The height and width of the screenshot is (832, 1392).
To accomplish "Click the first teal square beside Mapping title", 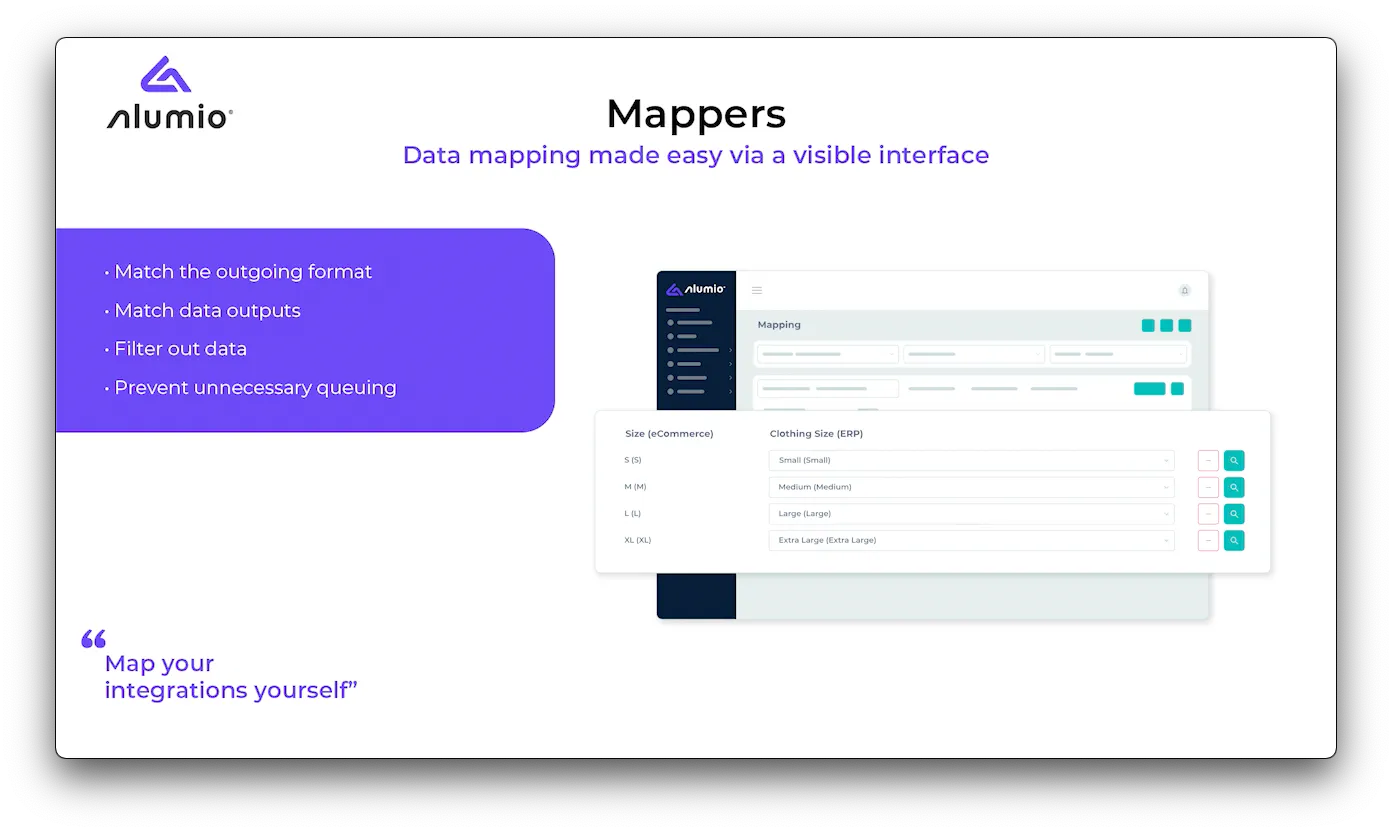I will (1148, 325).
